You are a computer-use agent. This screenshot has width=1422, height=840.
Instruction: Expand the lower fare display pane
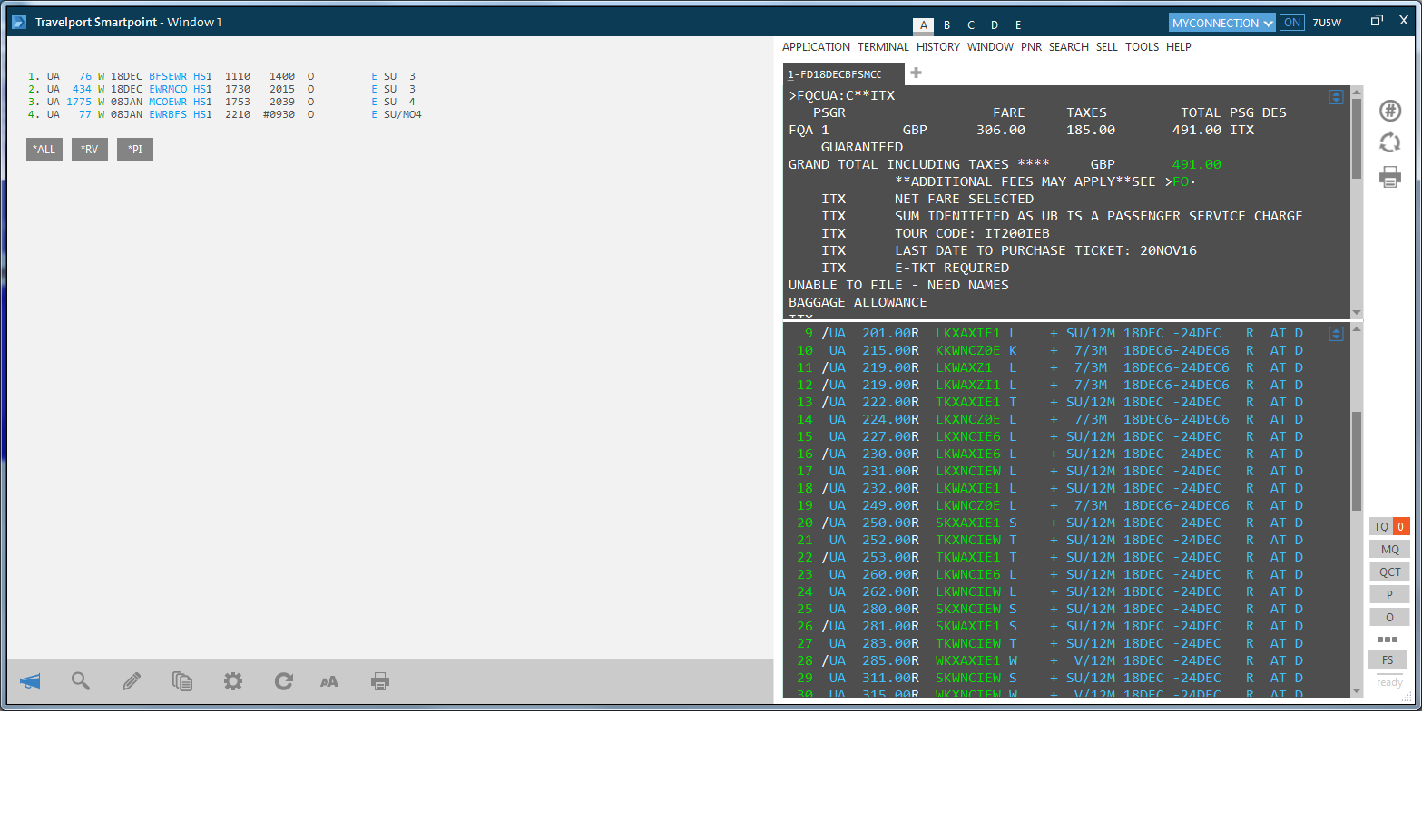click(x=1336, y=334)
